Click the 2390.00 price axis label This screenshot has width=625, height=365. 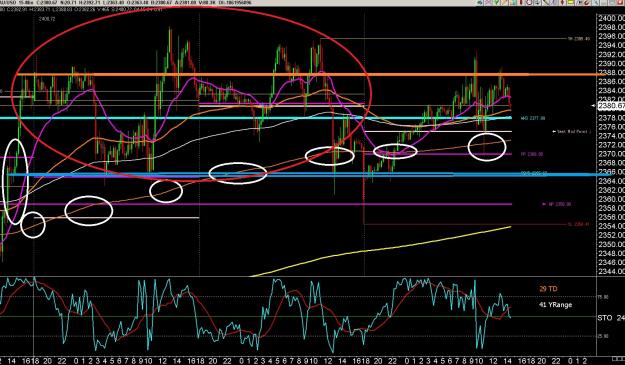611,64
